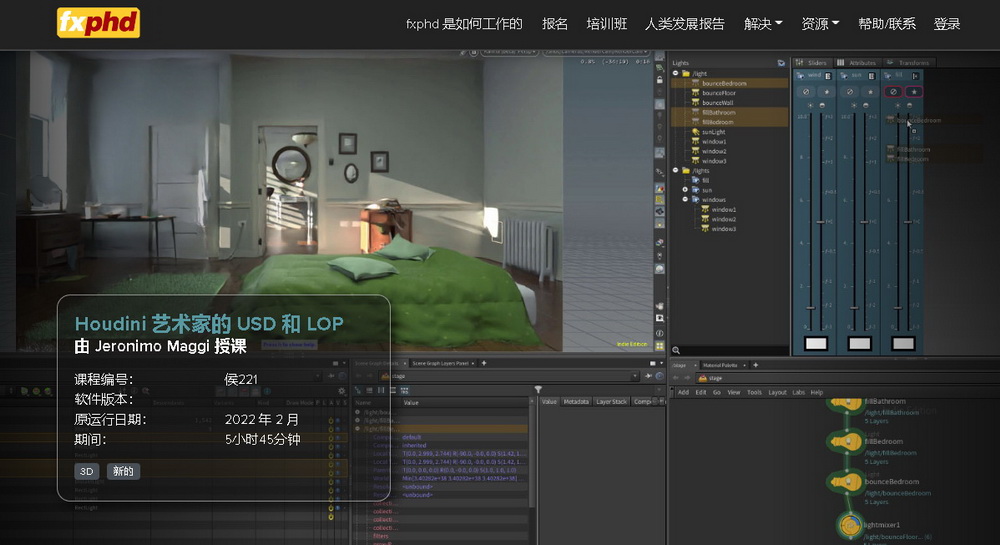Click the magnifier search icon below Lights tree
The width and height of the screenshot is (1000, 545).
676,351
